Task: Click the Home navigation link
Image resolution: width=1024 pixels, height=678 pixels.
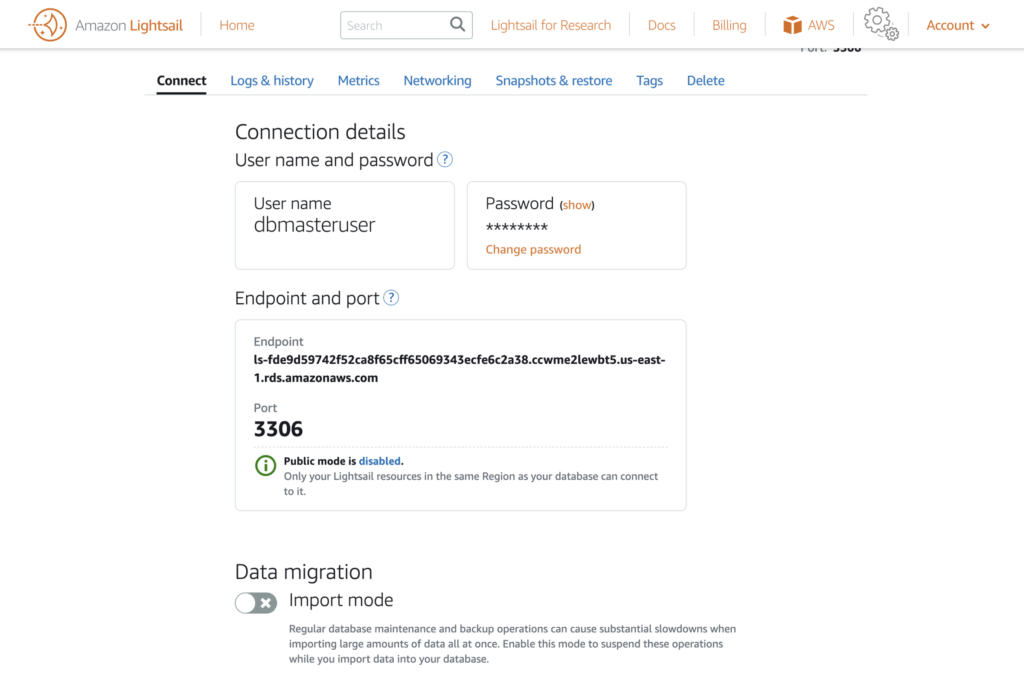Action: (x=236, y=24)
